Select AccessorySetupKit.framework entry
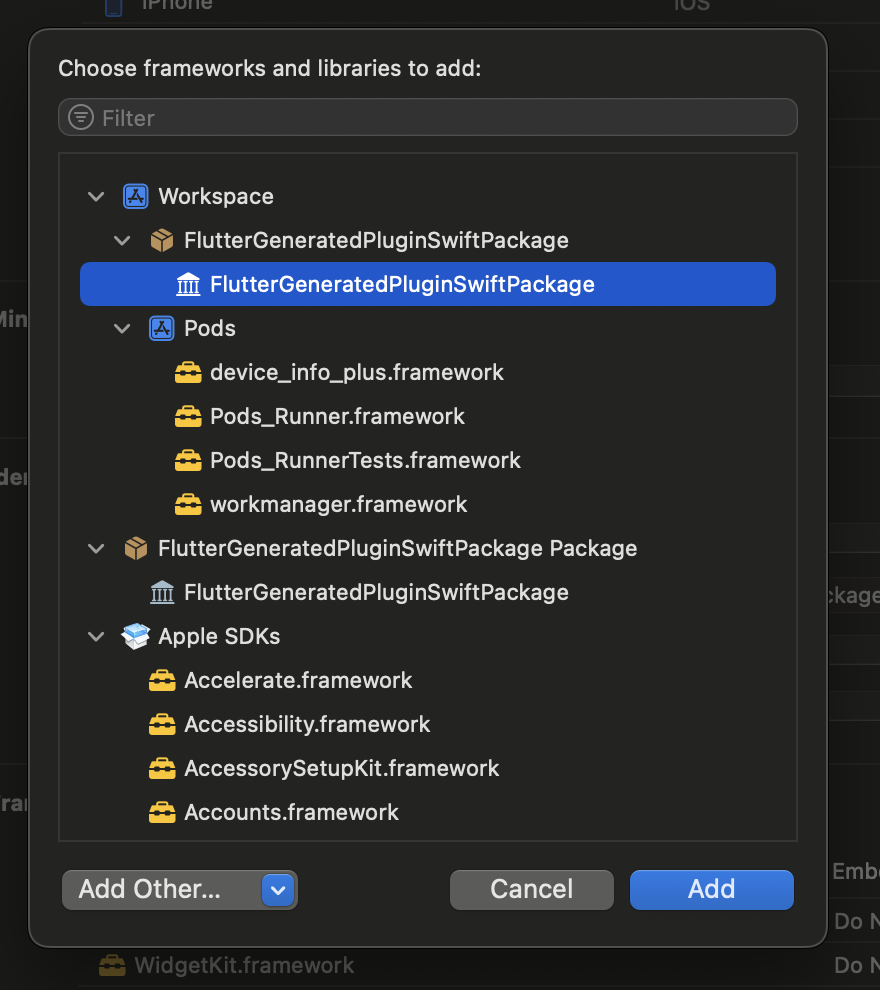The height and width of the screenshot is (990, 880). (x=340, y=768)
